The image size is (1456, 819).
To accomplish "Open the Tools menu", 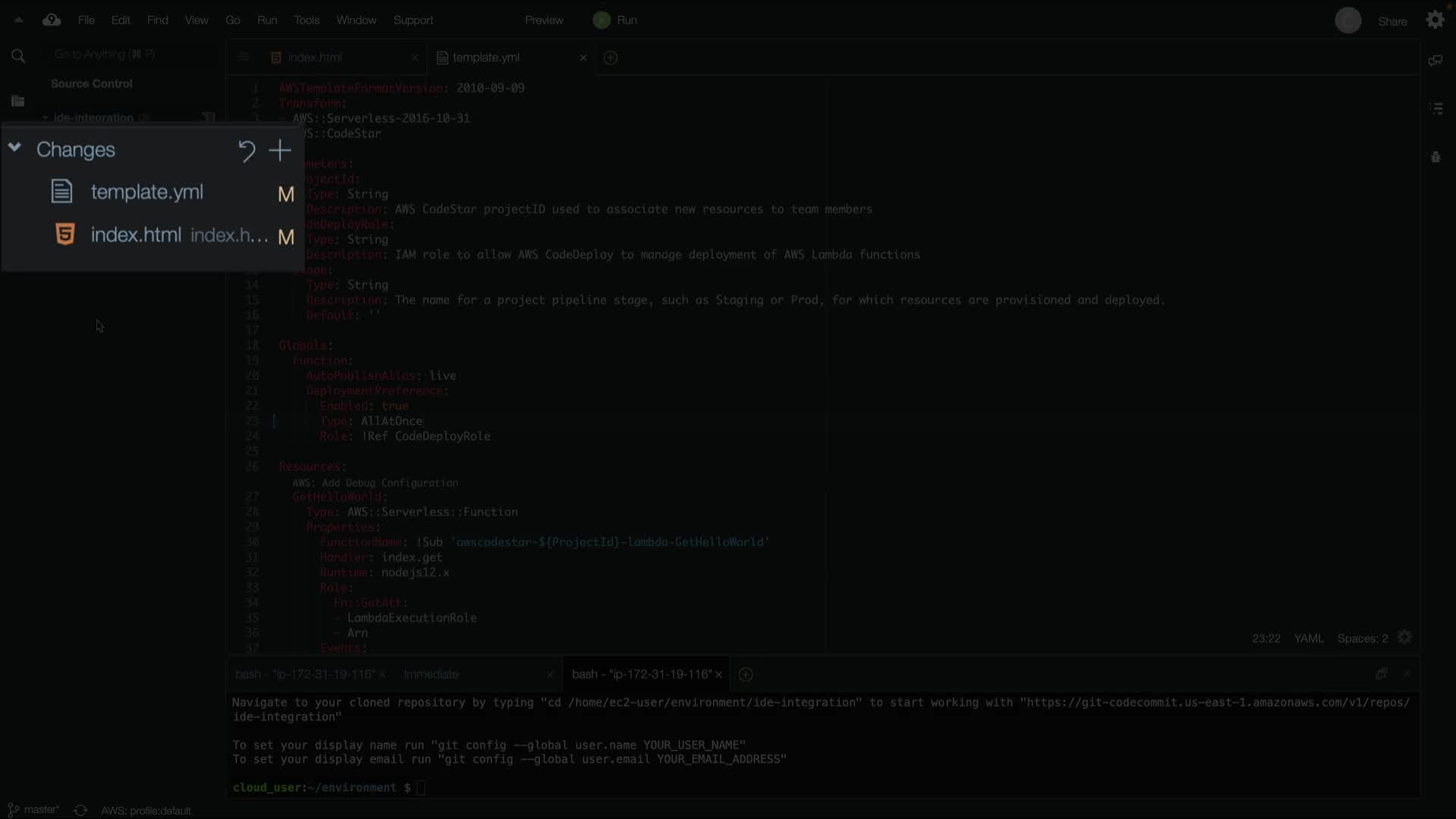I will (x=306, y=20).
